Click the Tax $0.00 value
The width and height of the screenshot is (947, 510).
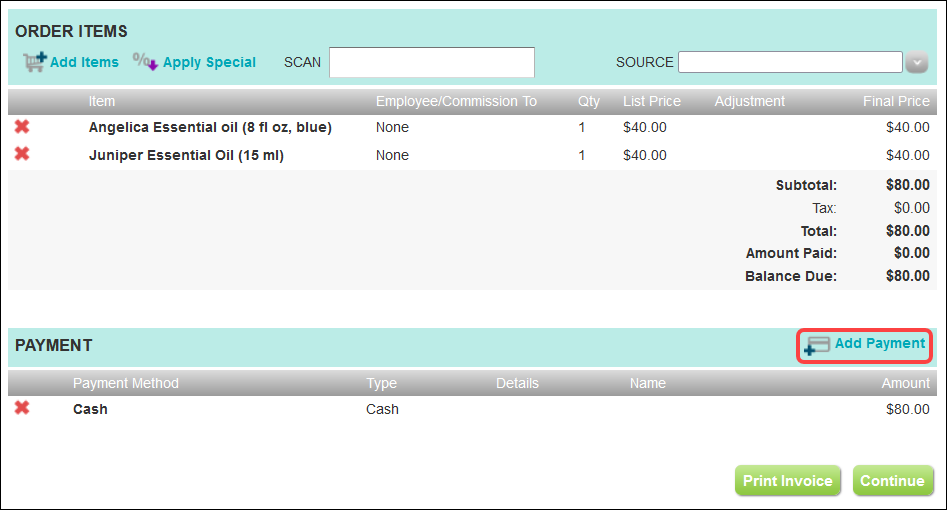click(911, 208)
